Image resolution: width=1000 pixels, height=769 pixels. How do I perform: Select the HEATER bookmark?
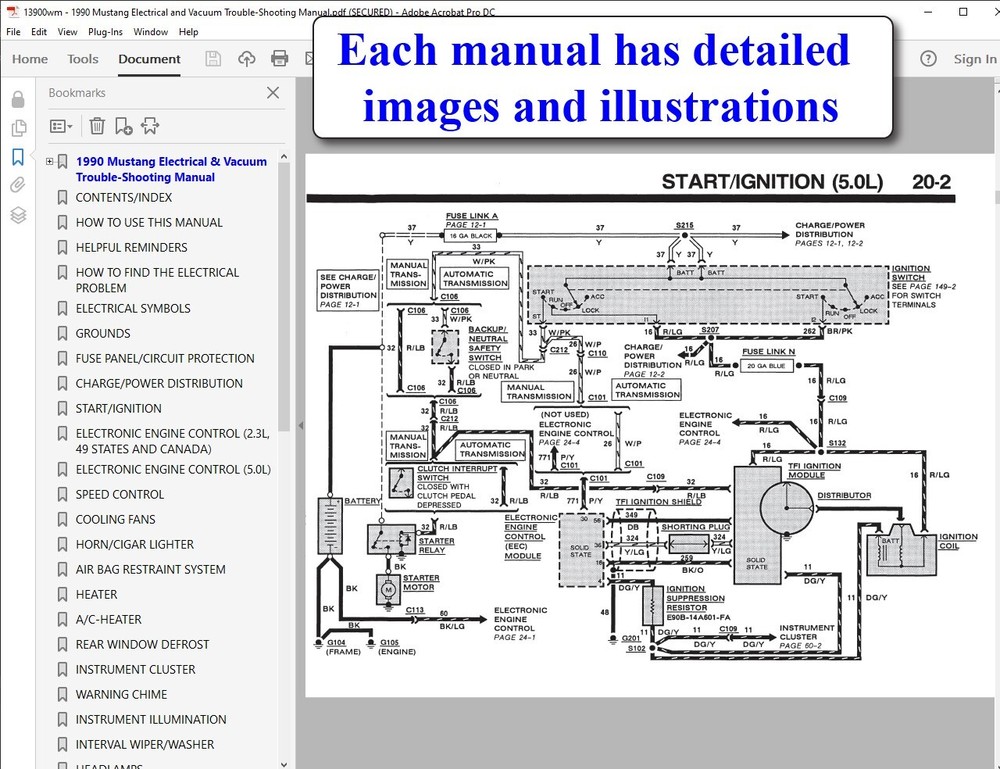pos(96,594)
